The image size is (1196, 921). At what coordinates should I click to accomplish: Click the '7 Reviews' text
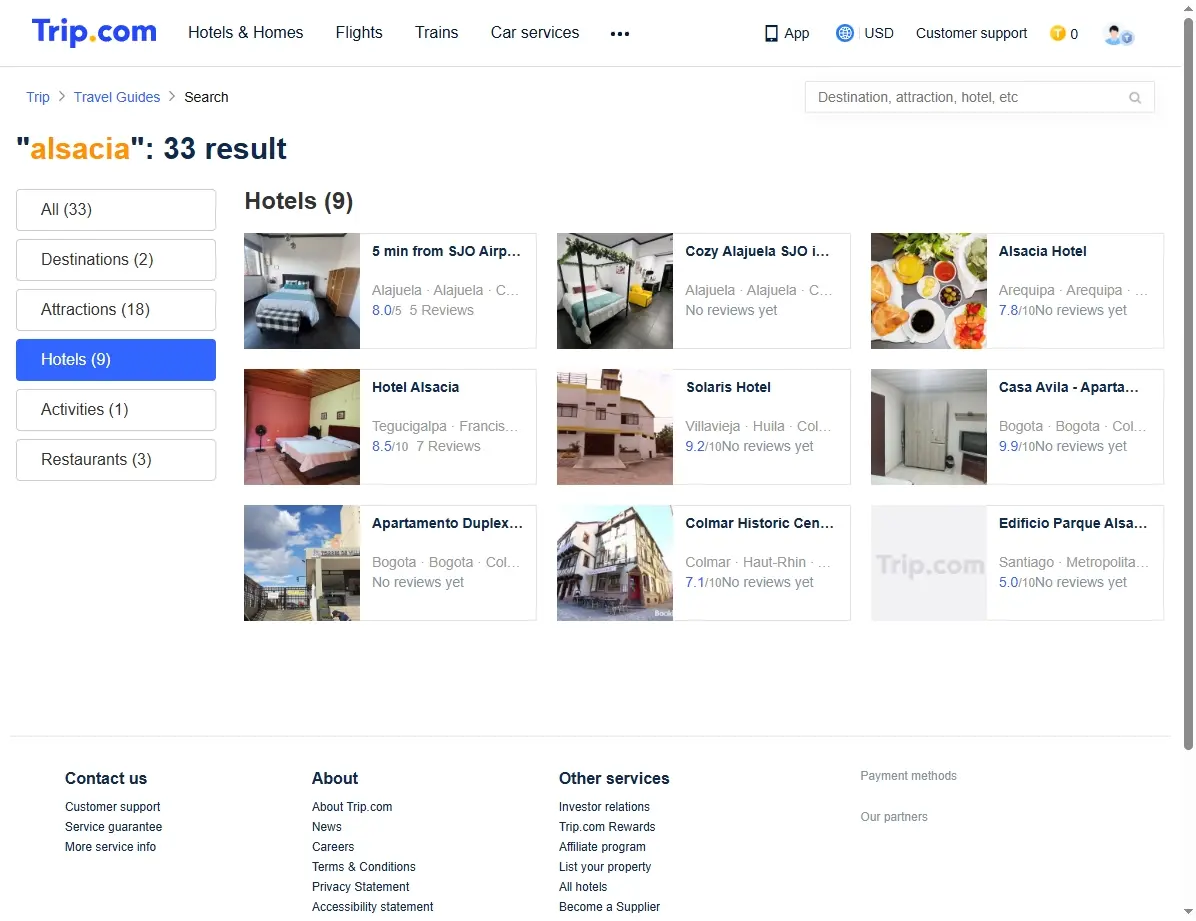coord(448,446)
